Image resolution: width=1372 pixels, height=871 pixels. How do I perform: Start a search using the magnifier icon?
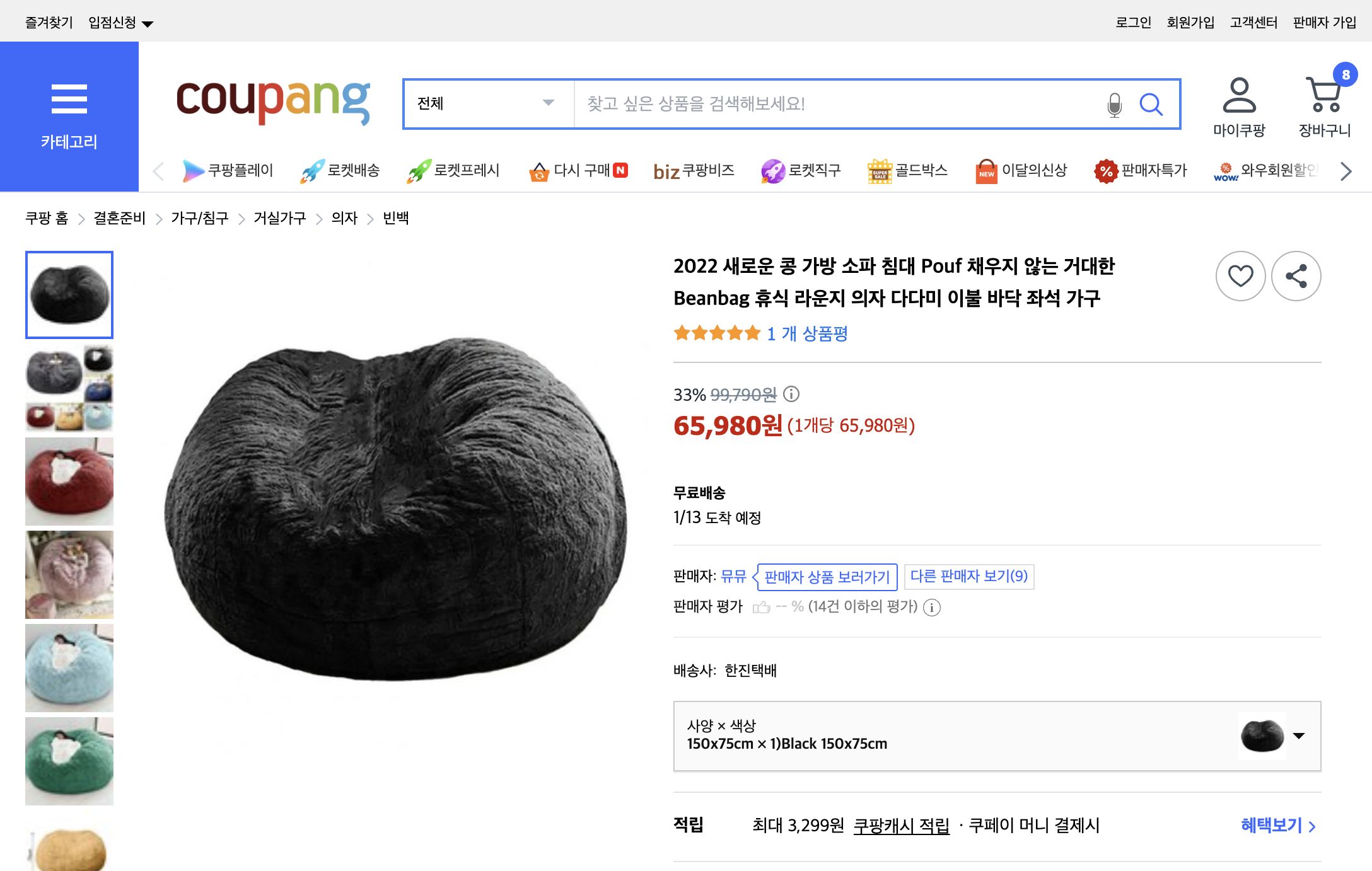coord(1152,104)
